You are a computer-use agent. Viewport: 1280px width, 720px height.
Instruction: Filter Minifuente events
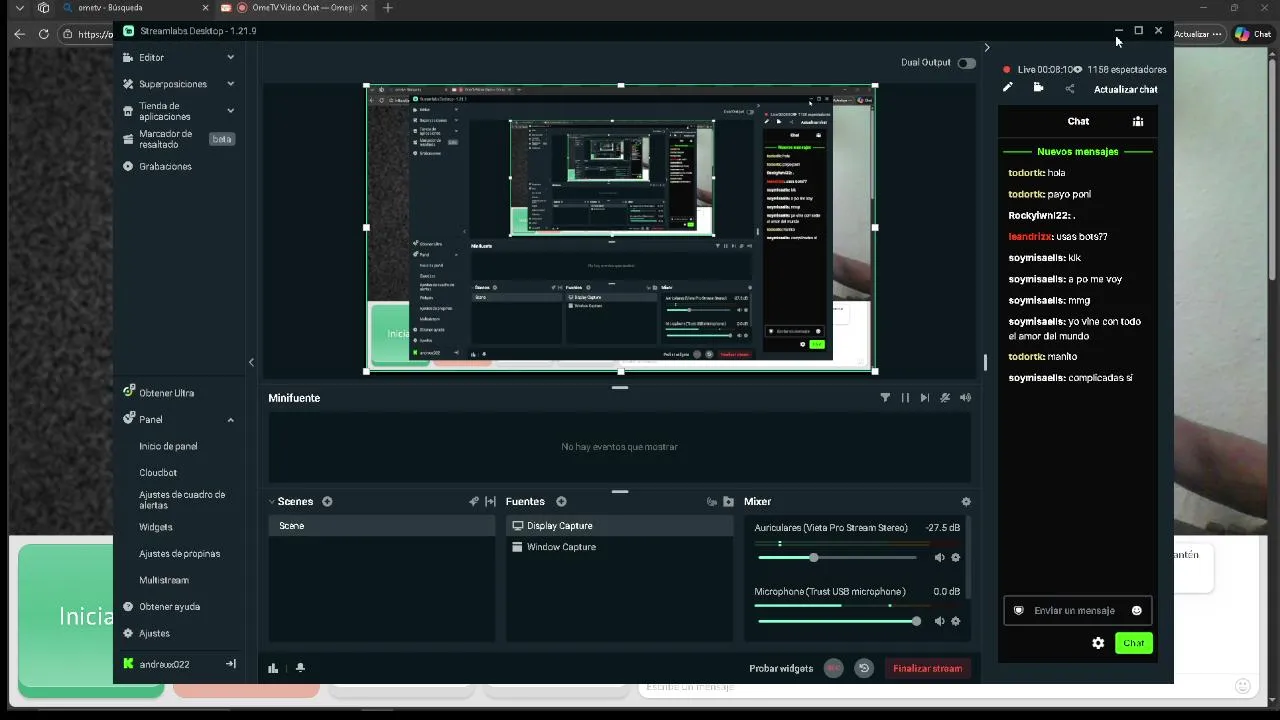(885, 398)
